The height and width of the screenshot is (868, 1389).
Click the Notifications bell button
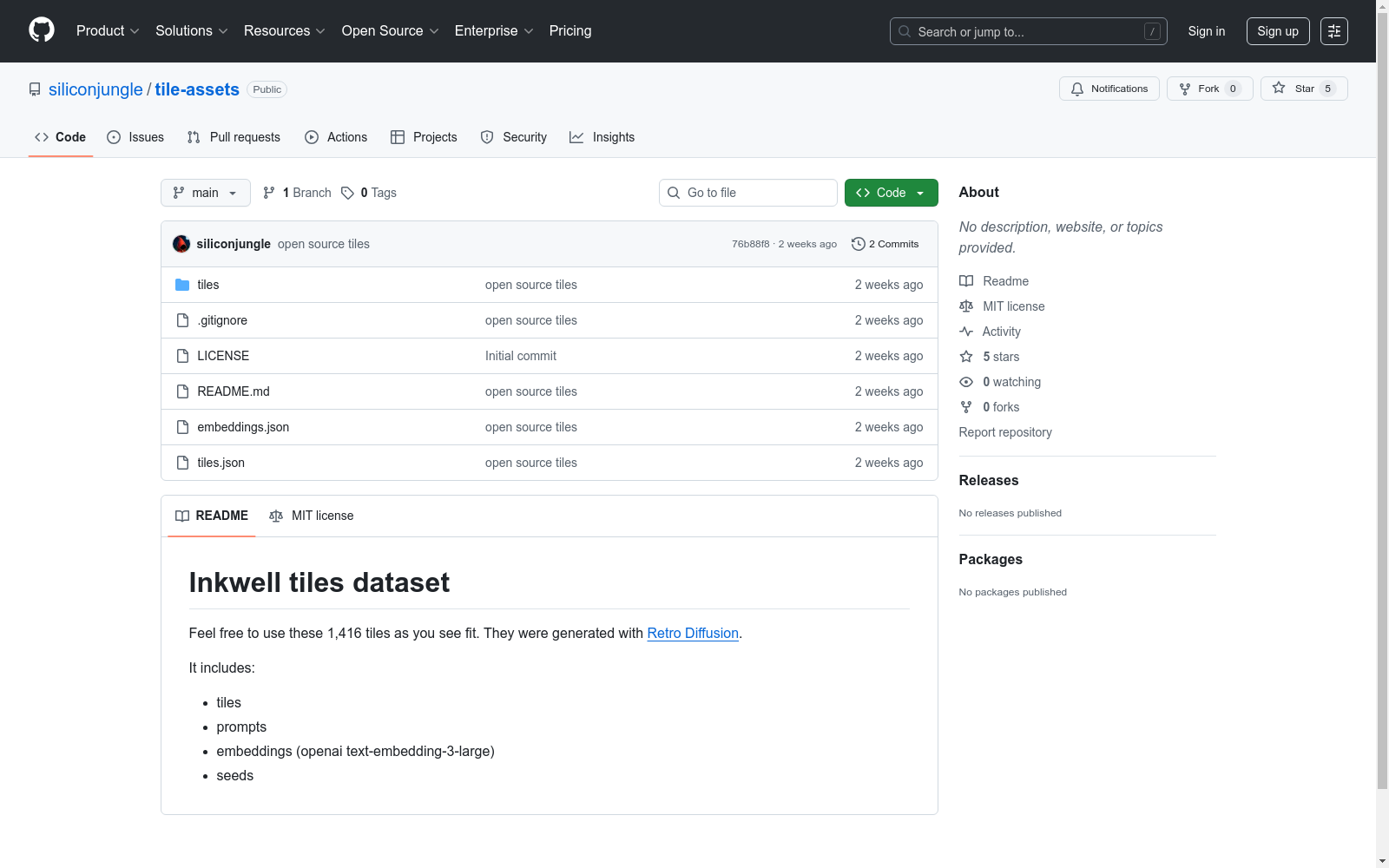pos(1109,89)
